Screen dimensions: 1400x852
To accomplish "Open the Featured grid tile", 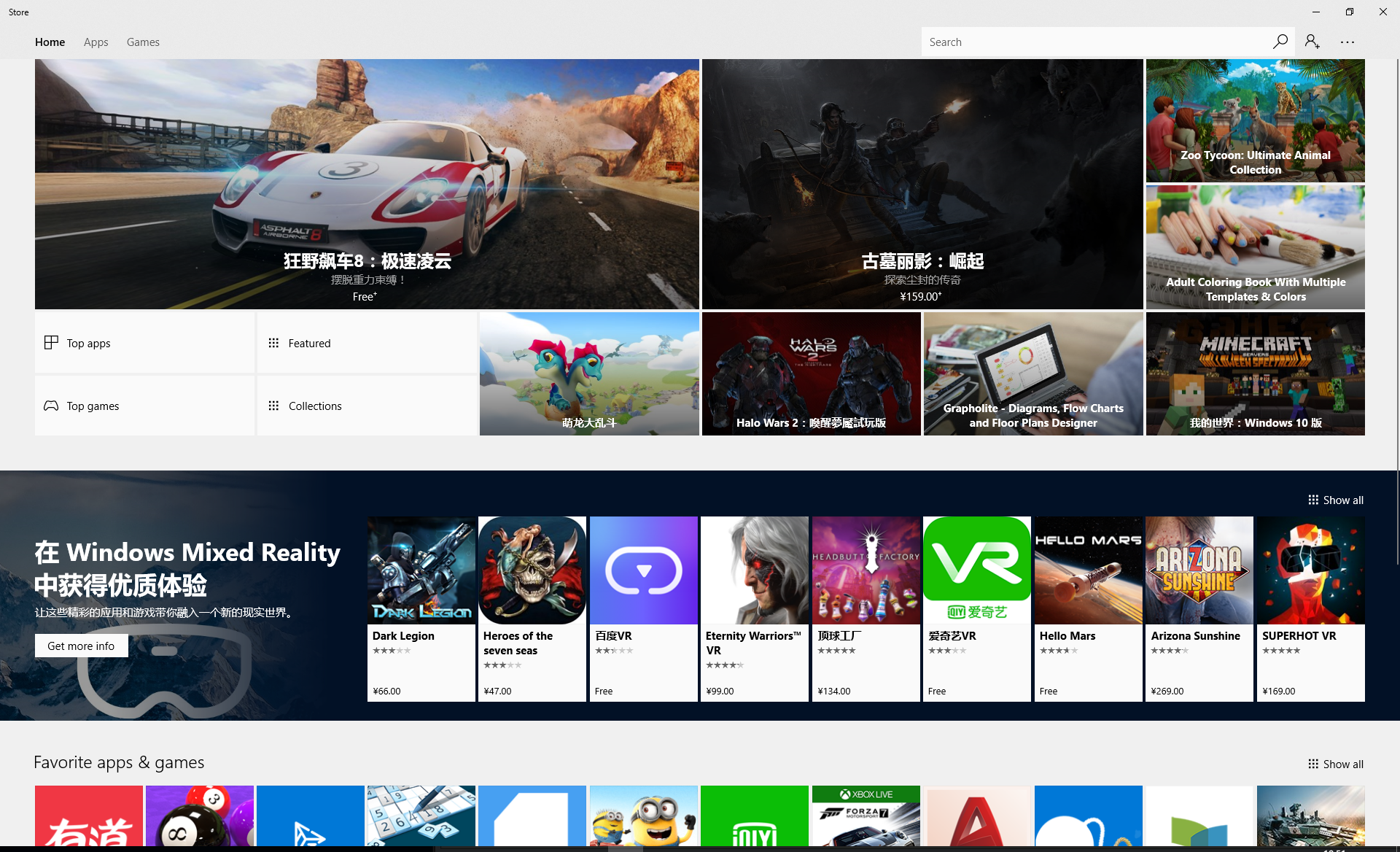I will (x=366, y=343).
